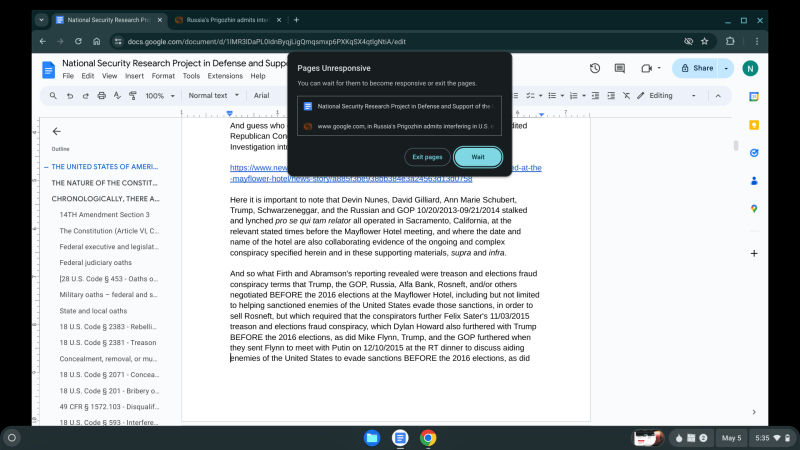Open the launcher circle button
Image resolution: width=800 pixels, height=450 pixels.
12,438
